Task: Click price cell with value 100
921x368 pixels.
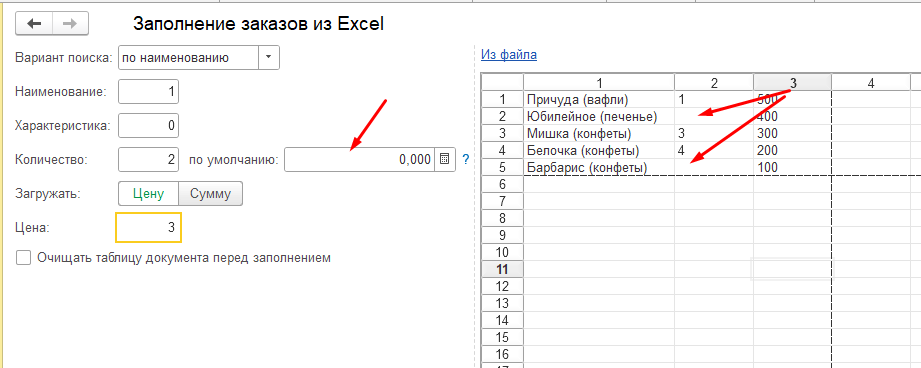Action: coord(792,167)
